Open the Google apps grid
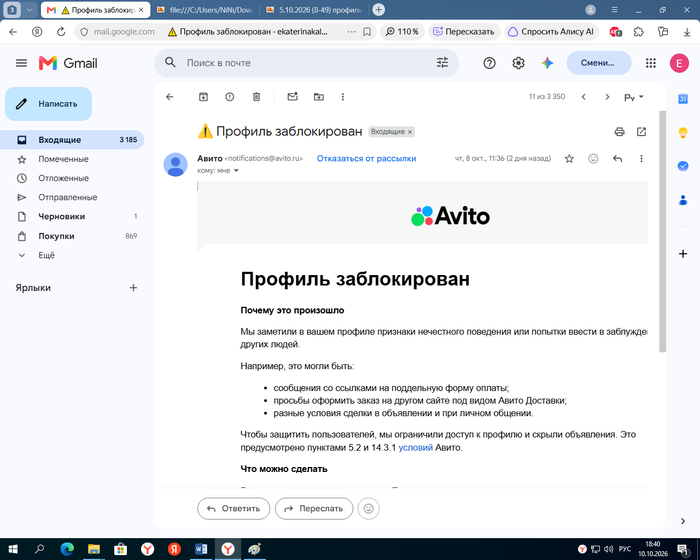The image size is (700, 560). [x=651, y=63]
